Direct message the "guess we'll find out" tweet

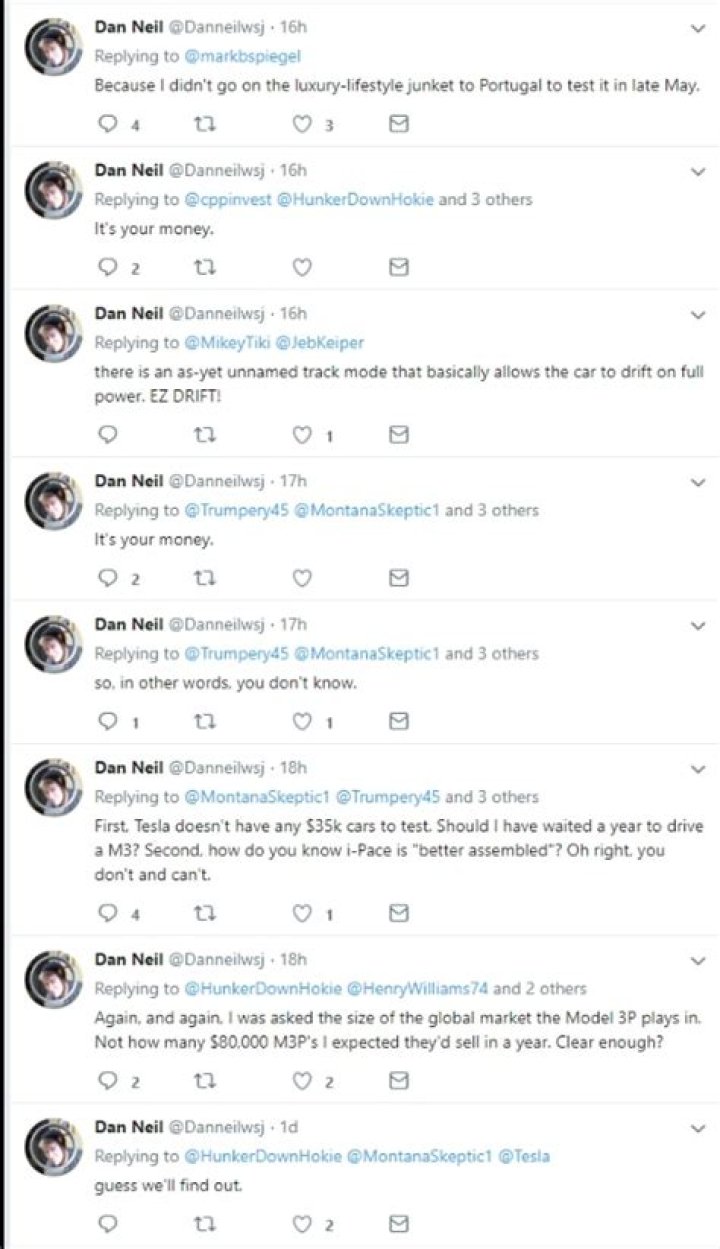(x=398, y=1223)
